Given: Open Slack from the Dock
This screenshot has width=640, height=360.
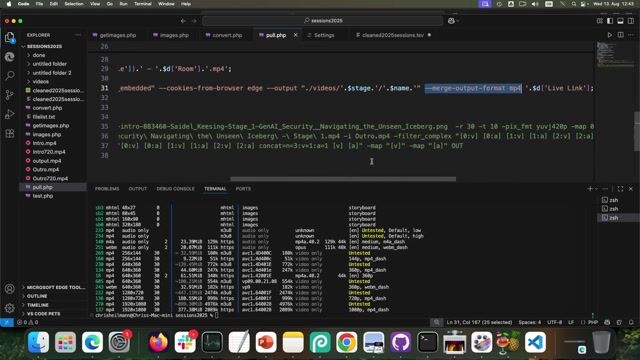Looking at the screenshot, I should coord(185,342).
